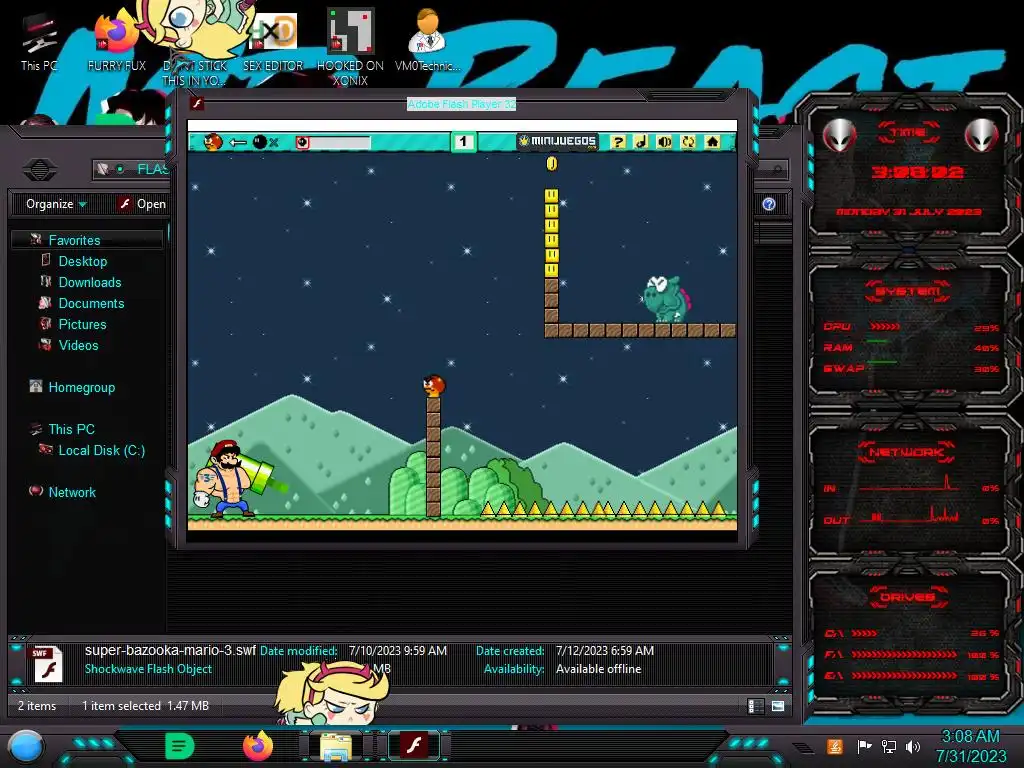
Task: Click the Start orb button
Action: pos(26,746)
